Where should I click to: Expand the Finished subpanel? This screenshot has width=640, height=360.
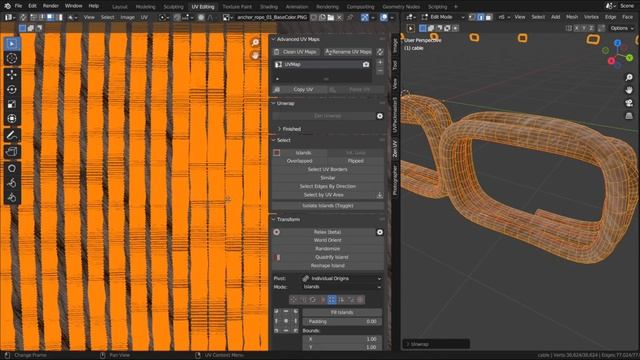point(280,129)
